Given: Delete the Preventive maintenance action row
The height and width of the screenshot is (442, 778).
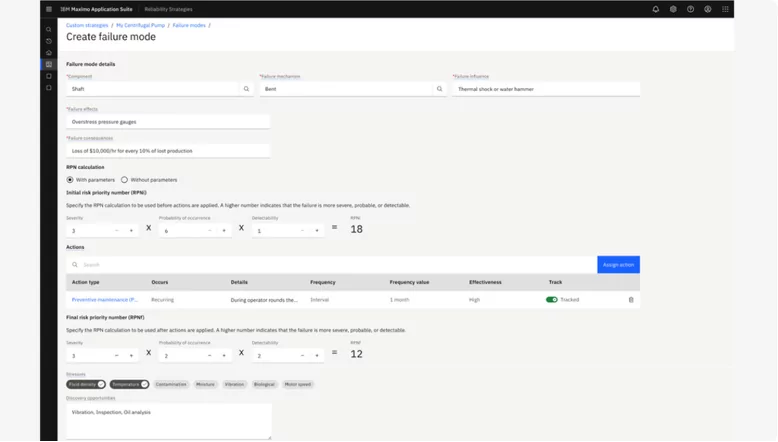Looking at the screenshot, I should [631, 300].
